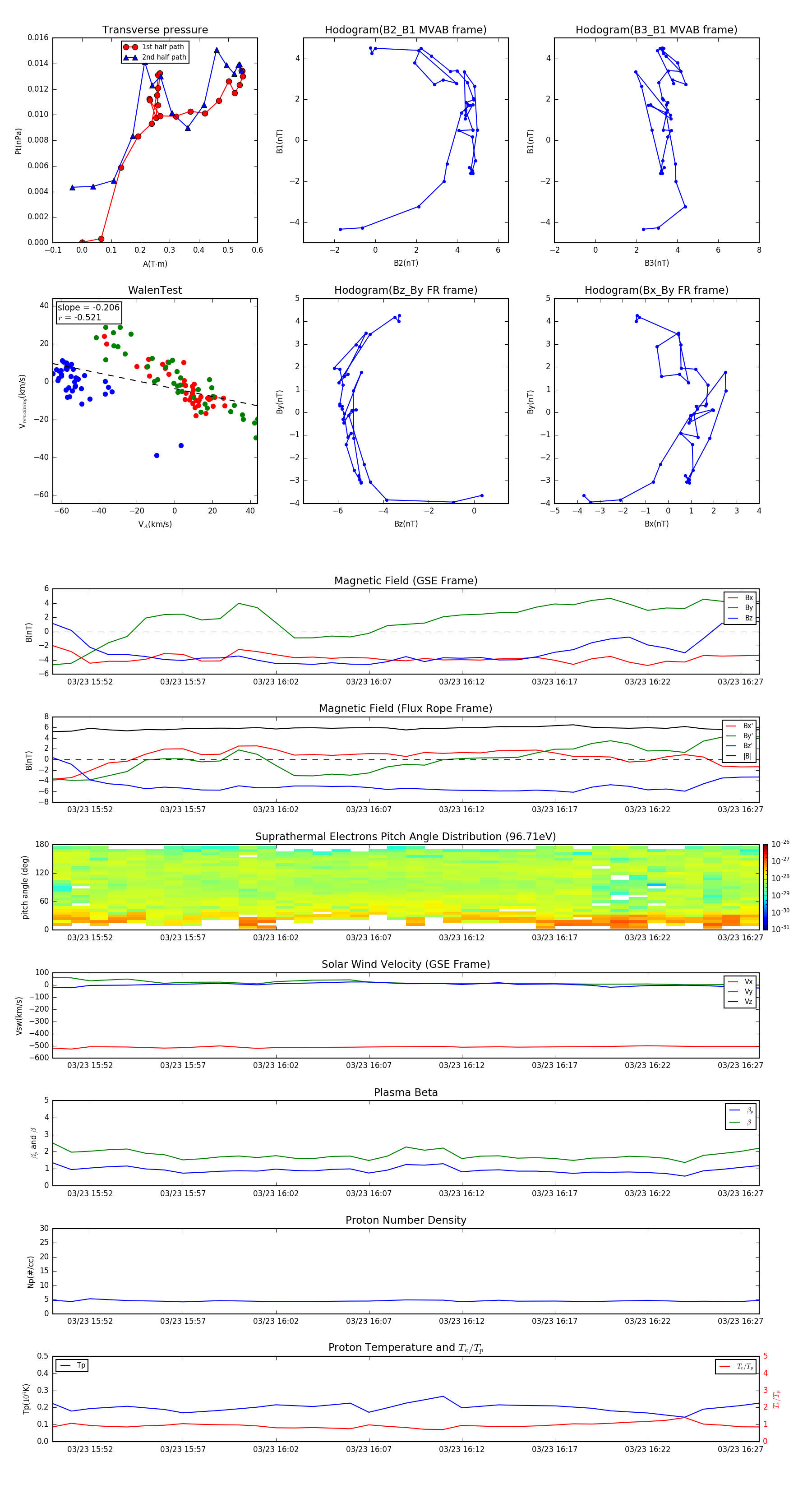
Task: Select the 'r = -0.521' annotation
Action: (80, 317)
